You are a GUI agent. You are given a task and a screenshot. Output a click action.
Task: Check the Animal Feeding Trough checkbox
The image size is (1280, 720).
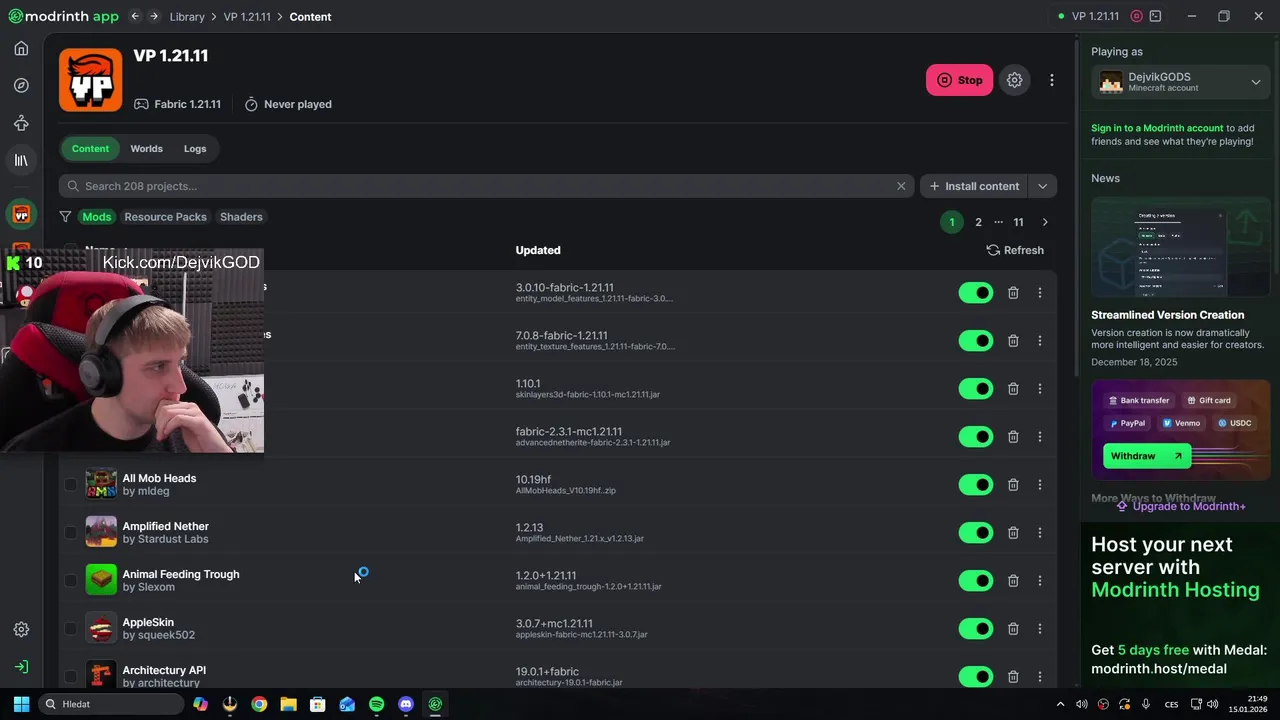(70, 581)
